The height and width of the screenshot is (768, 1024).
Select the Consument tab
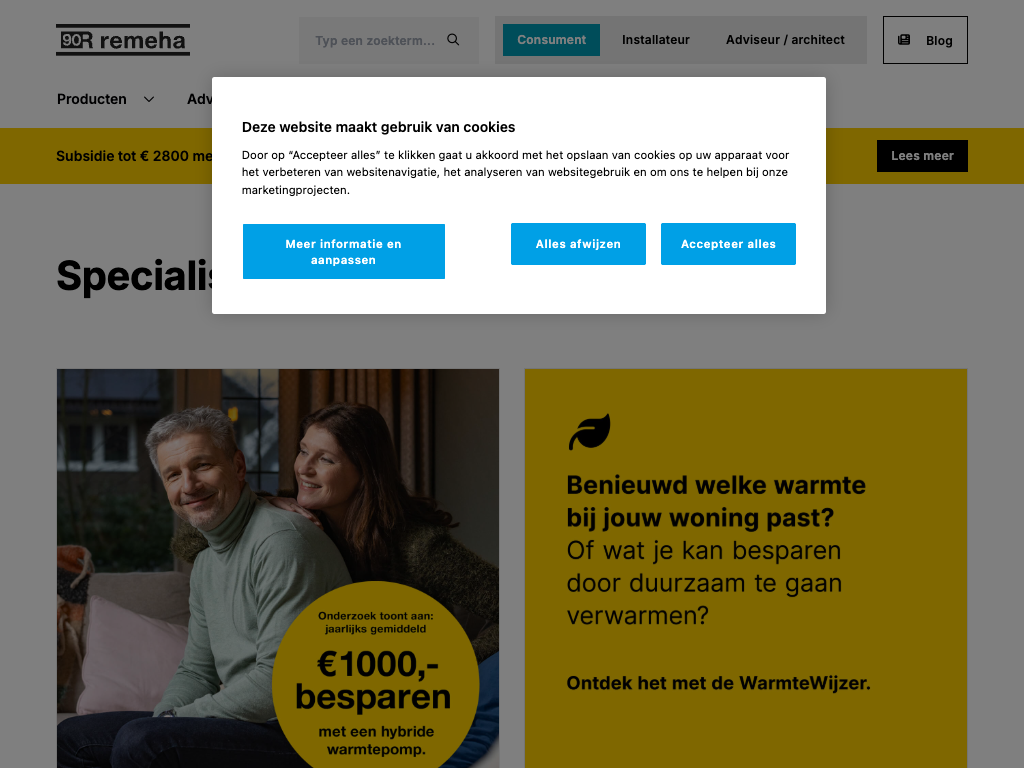click(x=551, y=40)
